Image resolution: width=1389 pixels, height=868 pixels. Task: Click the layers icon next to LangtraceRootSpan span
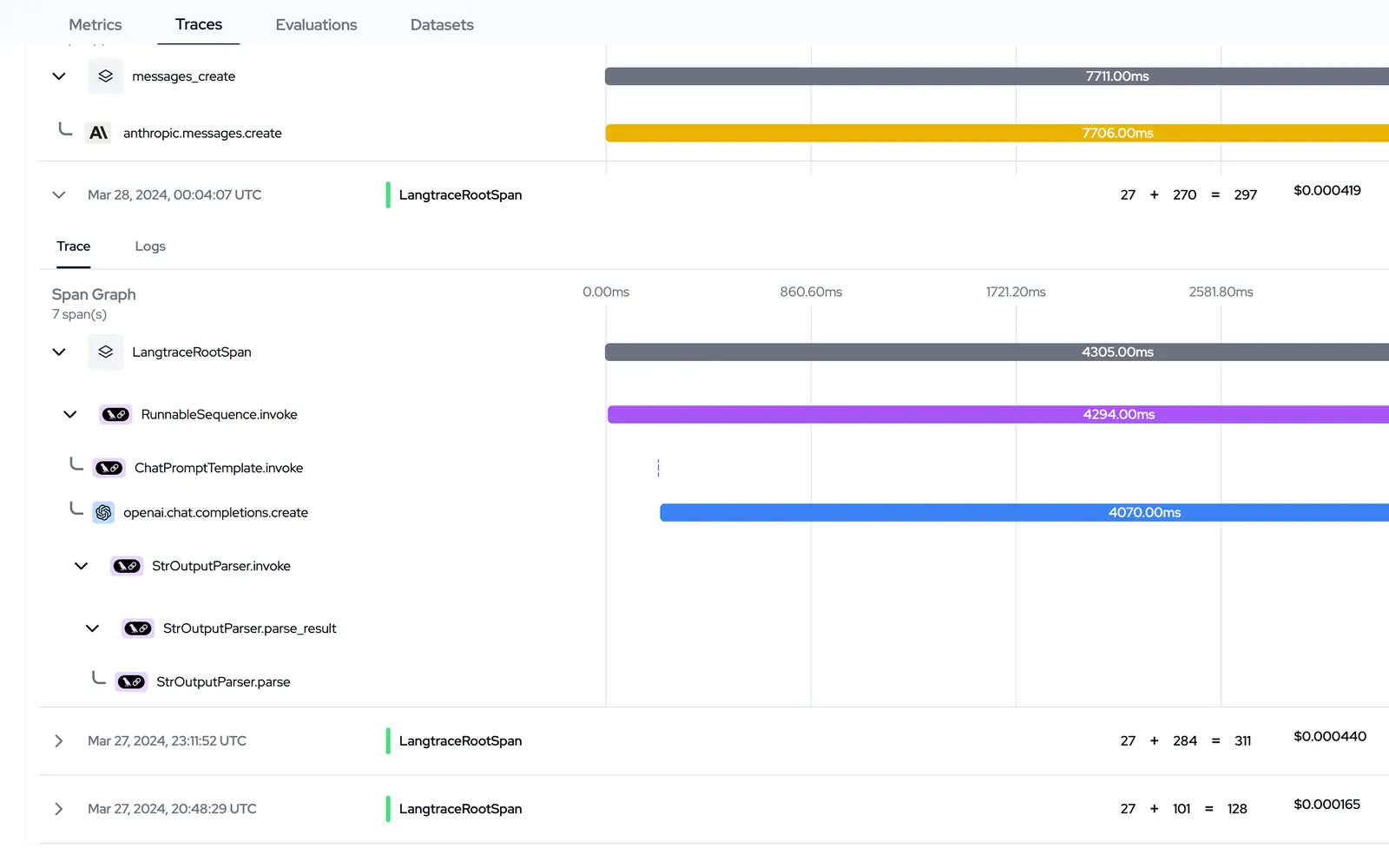[x=106, y=352]
